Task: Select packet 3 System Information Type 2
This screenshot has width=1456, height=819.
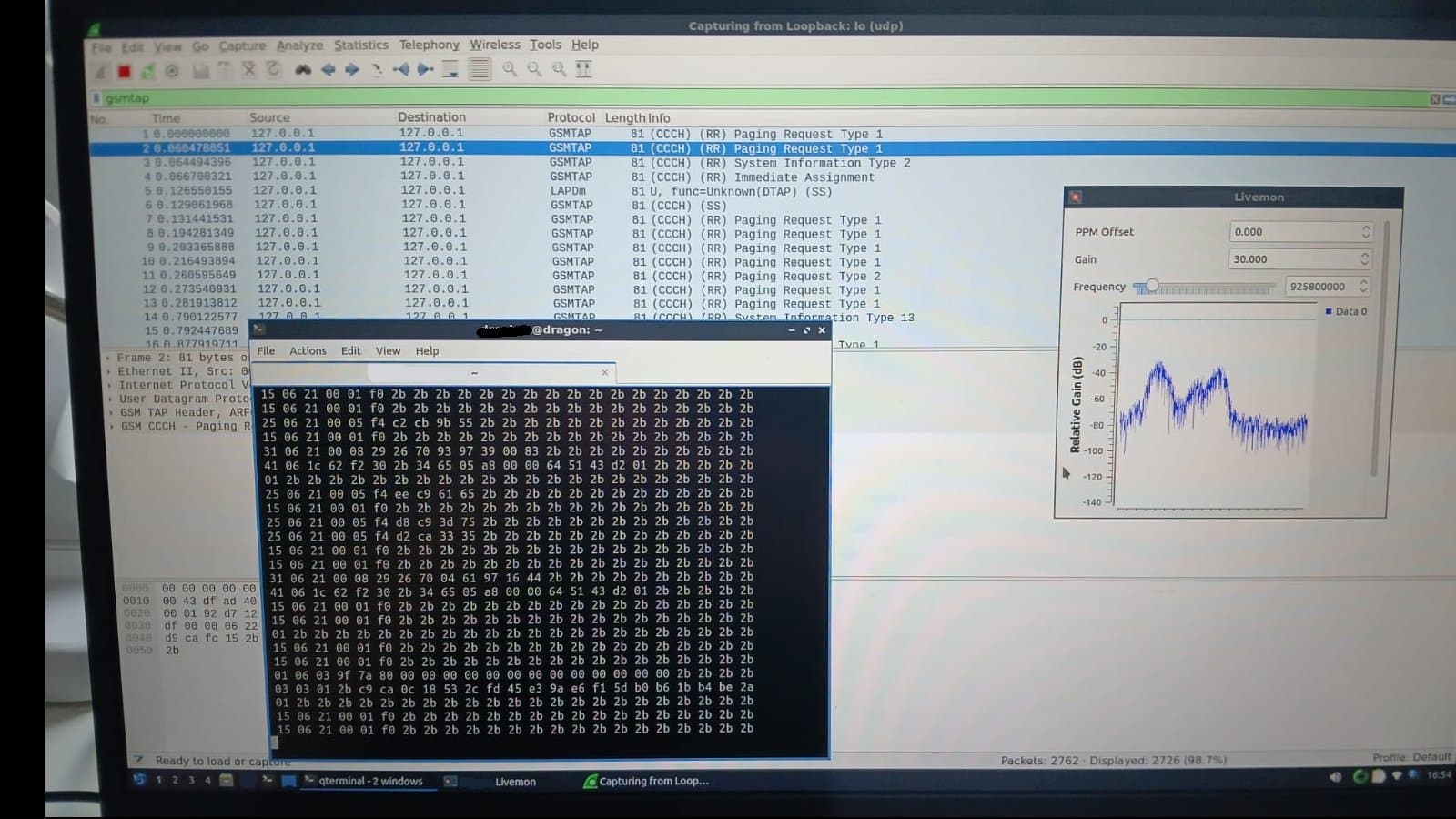Action: (772, 163)
